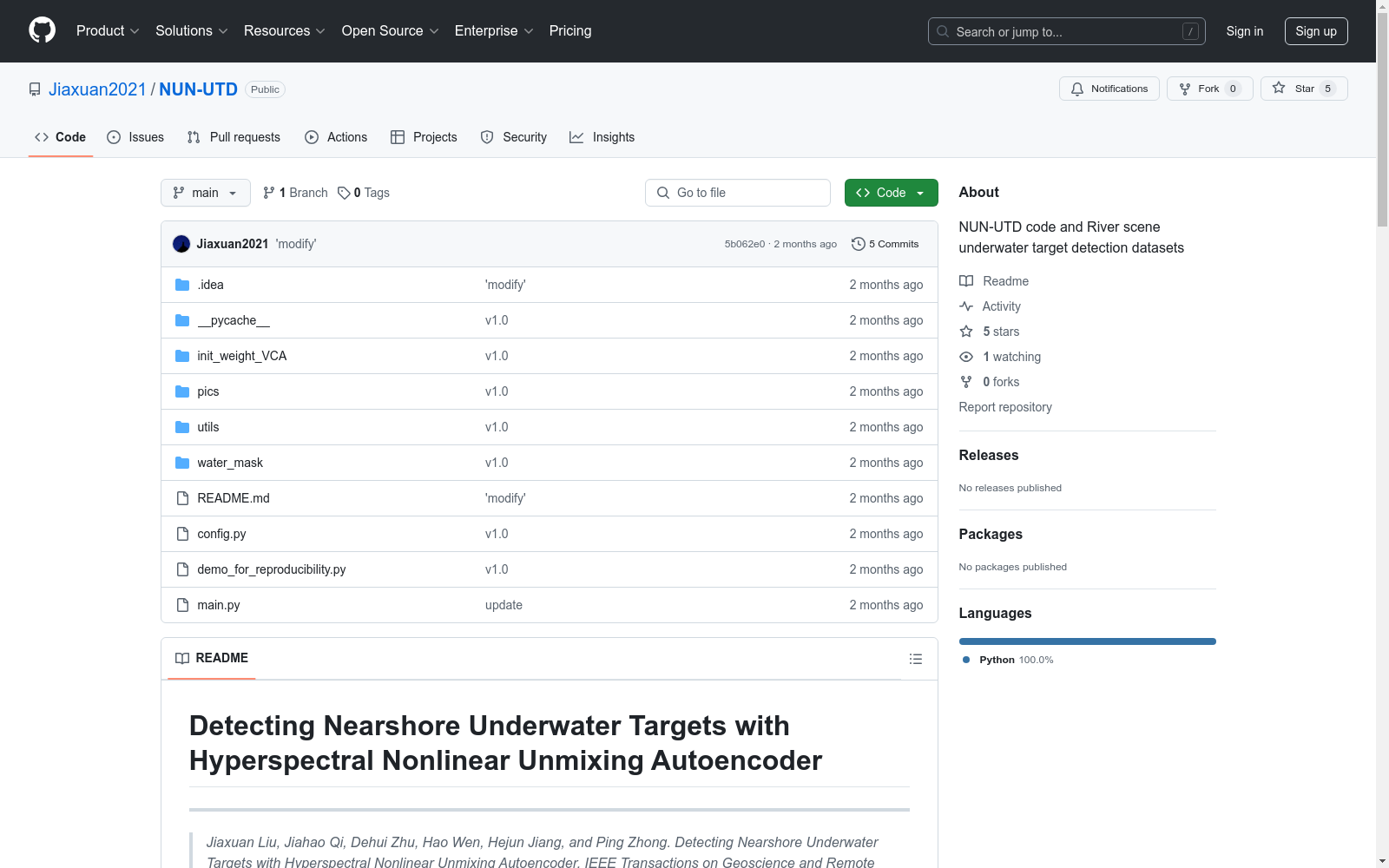
Task: Switch to the Projects tab
Action: pyautogui.click(x=424, y=137)
